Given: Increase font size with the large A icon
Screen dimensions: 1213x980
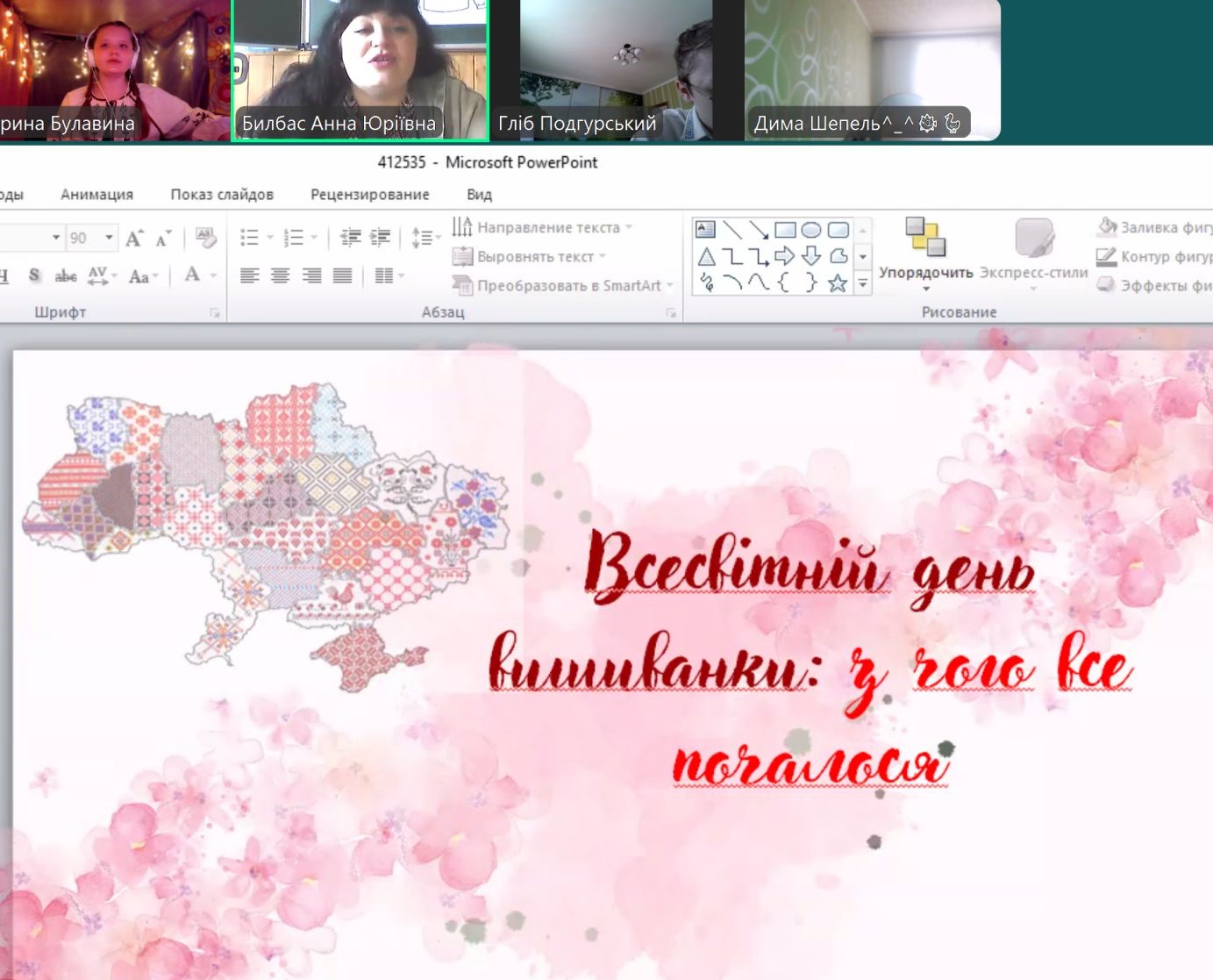Looking at the screenshot, I should pos(133,238).
